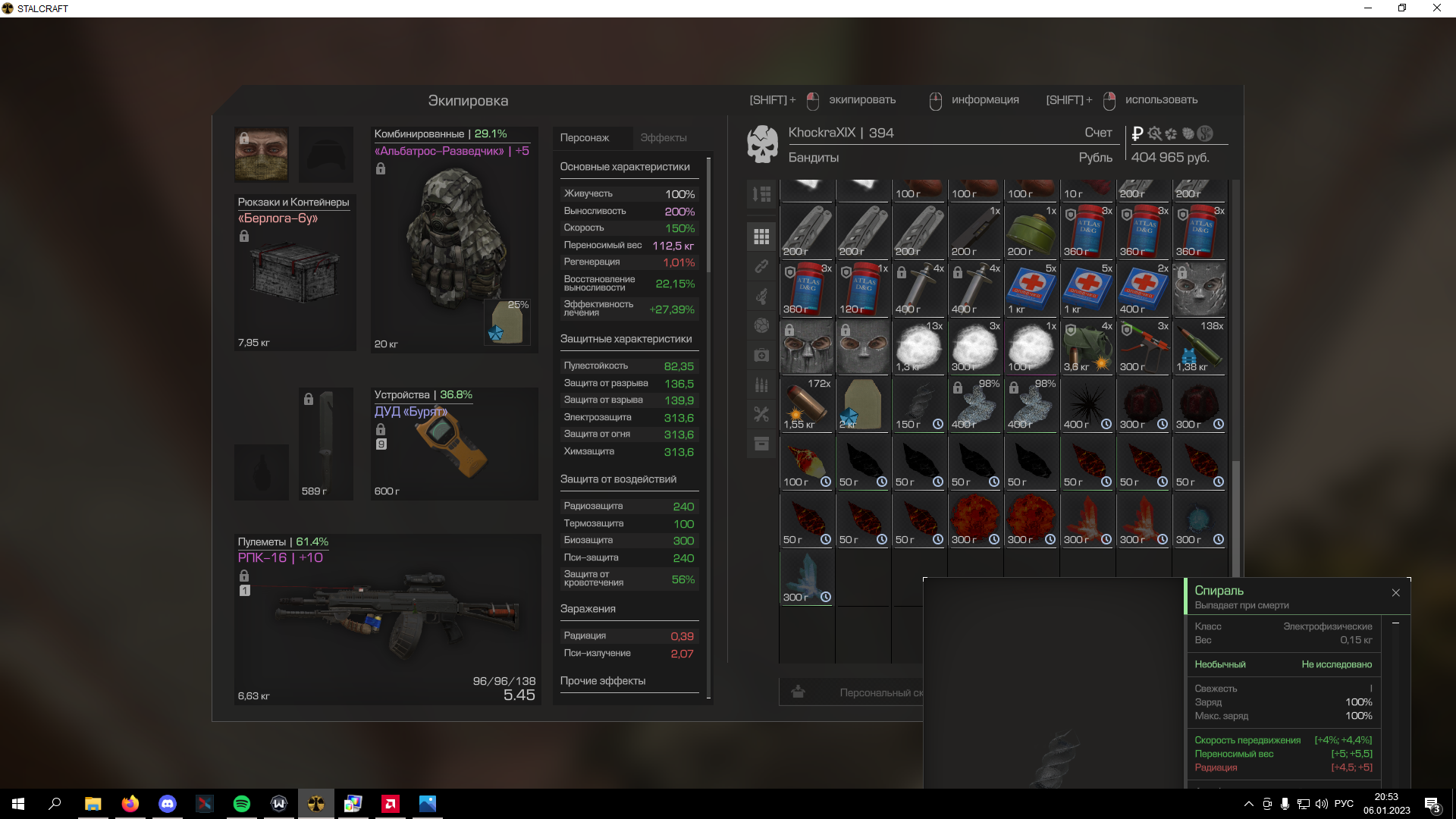Click the empty grenade equipment slot

(262, 472)
